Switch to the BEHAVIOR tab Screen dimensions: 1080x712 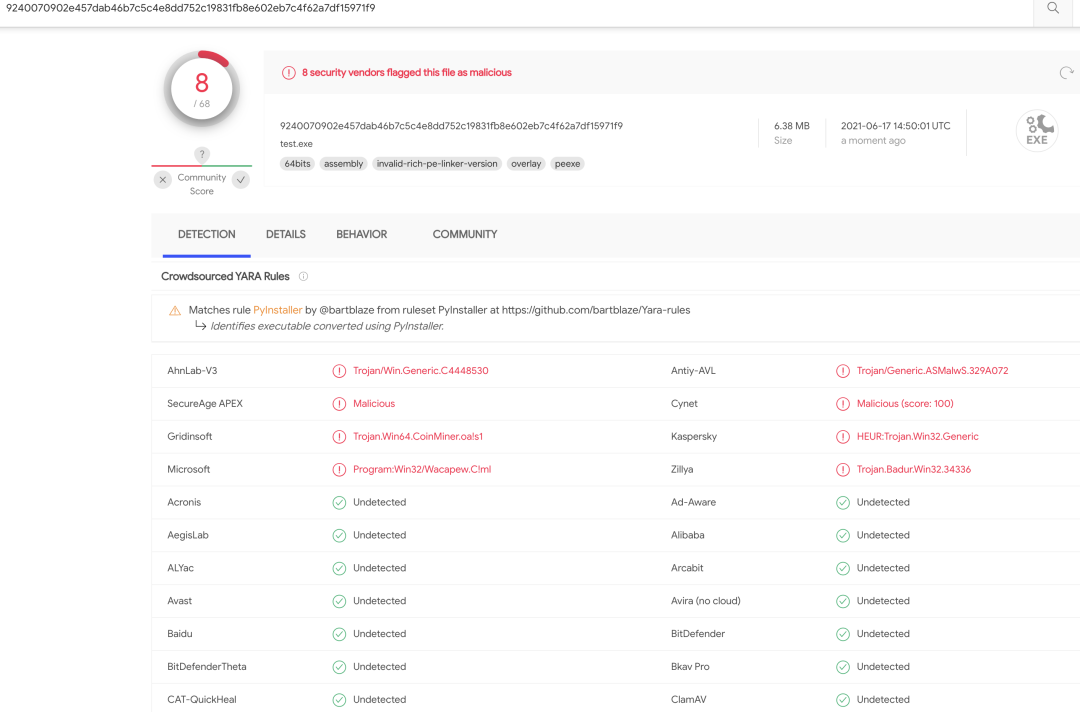coord(362,234)
